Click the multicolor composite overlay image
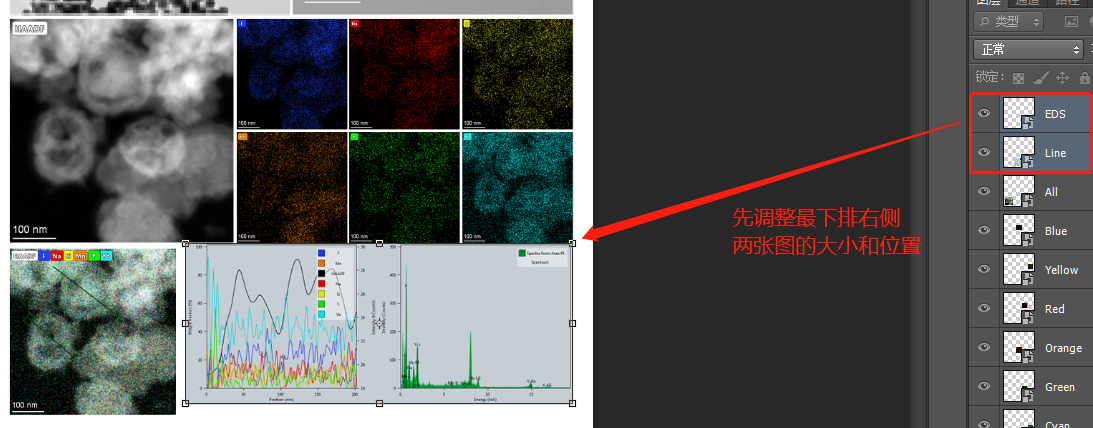Image resolution: width=1093 pixels, height=428 pixels. pyautogui.click(x=93, y=331)
